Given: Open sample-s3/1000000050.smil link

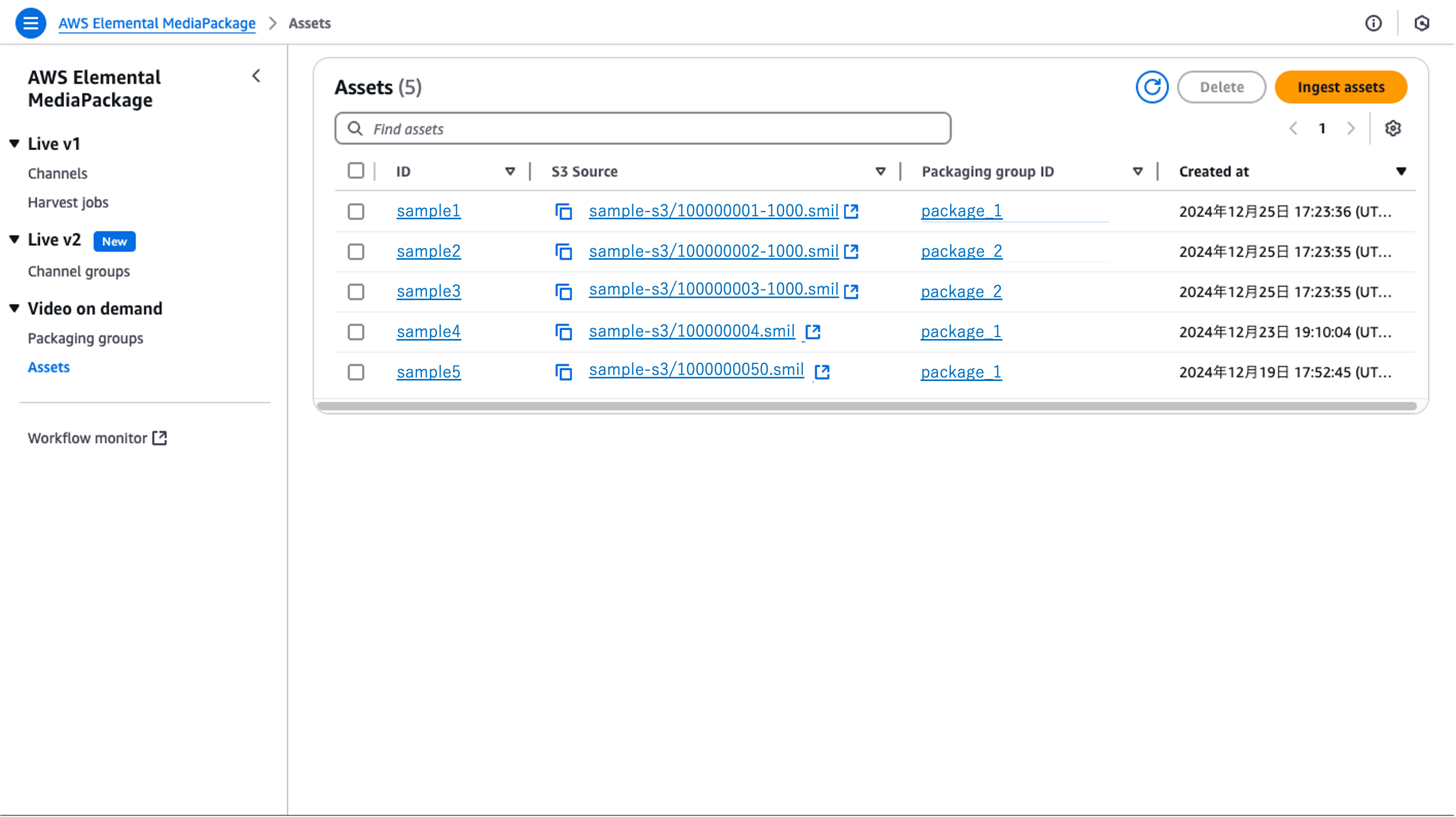Looking at the screenshot, I should pyautogui.click(x=696, y=369).
